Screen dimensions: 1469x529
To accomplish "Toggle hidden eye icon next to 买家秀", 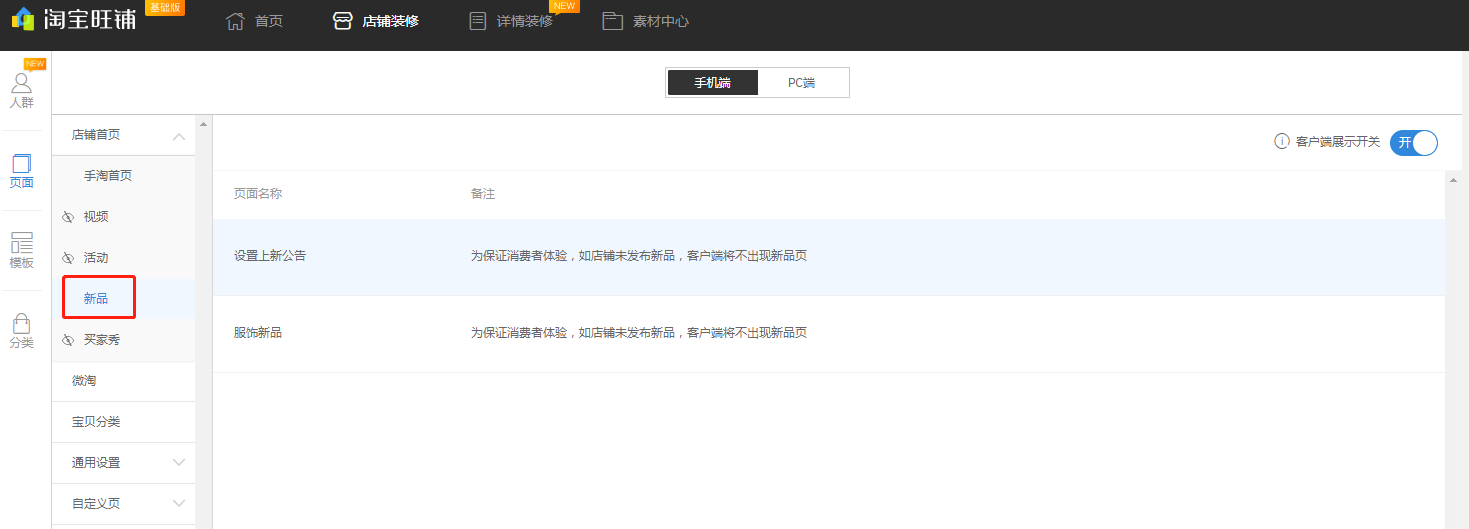I will [68, 341].
